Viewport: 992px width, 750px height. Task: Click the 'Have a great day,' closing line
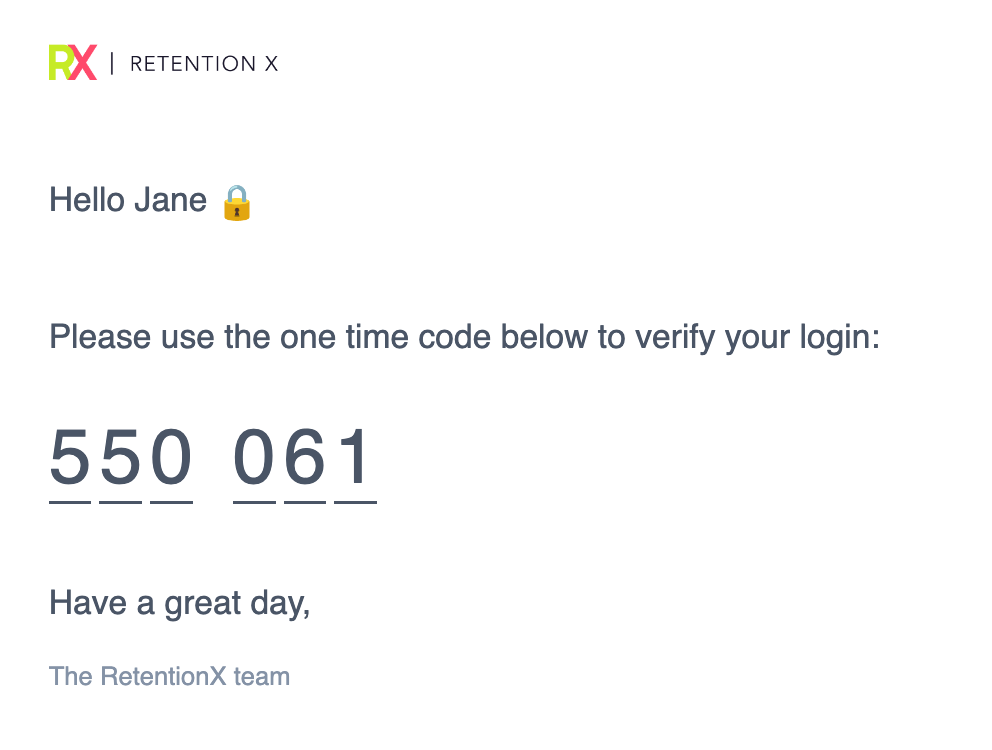click(180, 603)
